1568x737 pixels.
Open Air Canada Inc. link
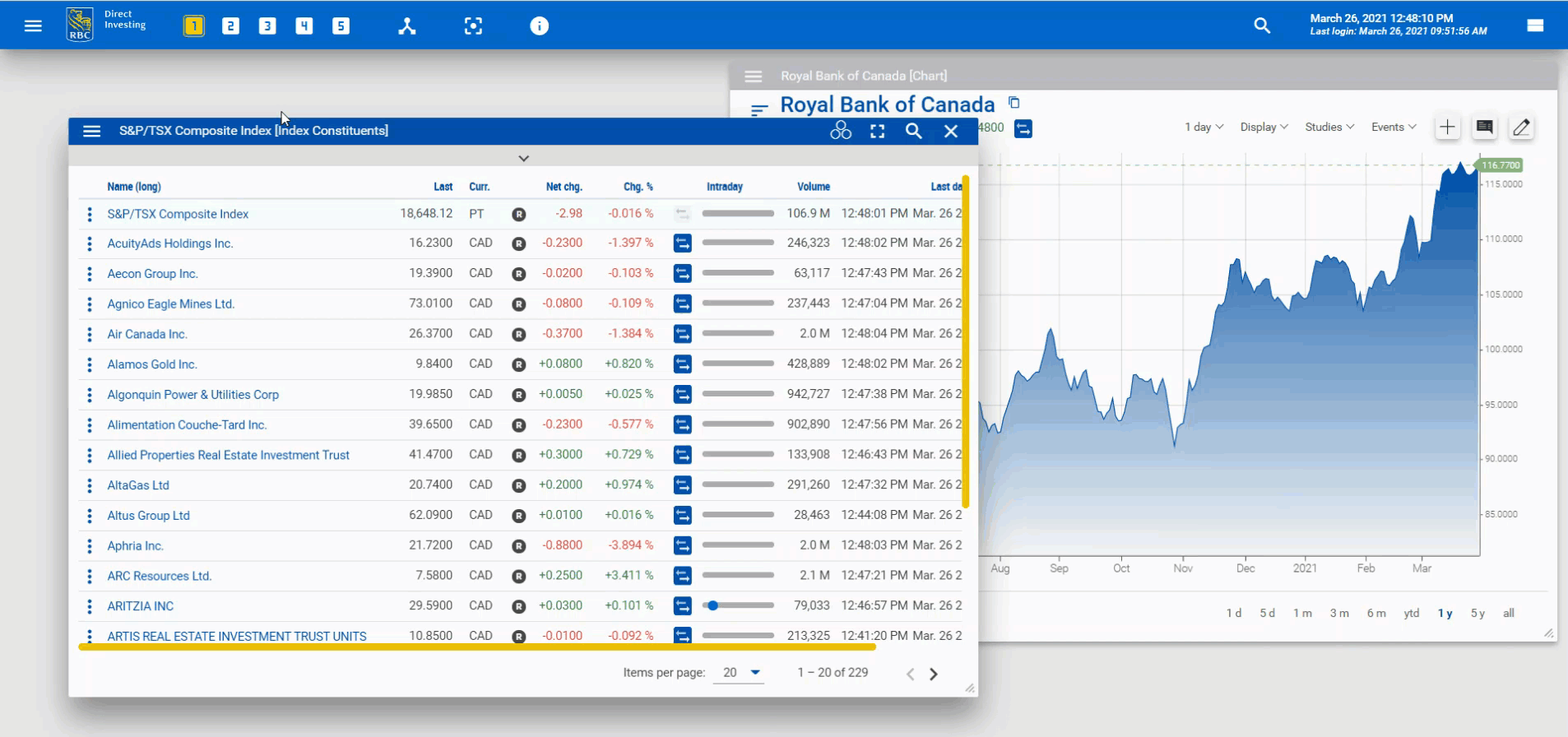coord(147,334)
